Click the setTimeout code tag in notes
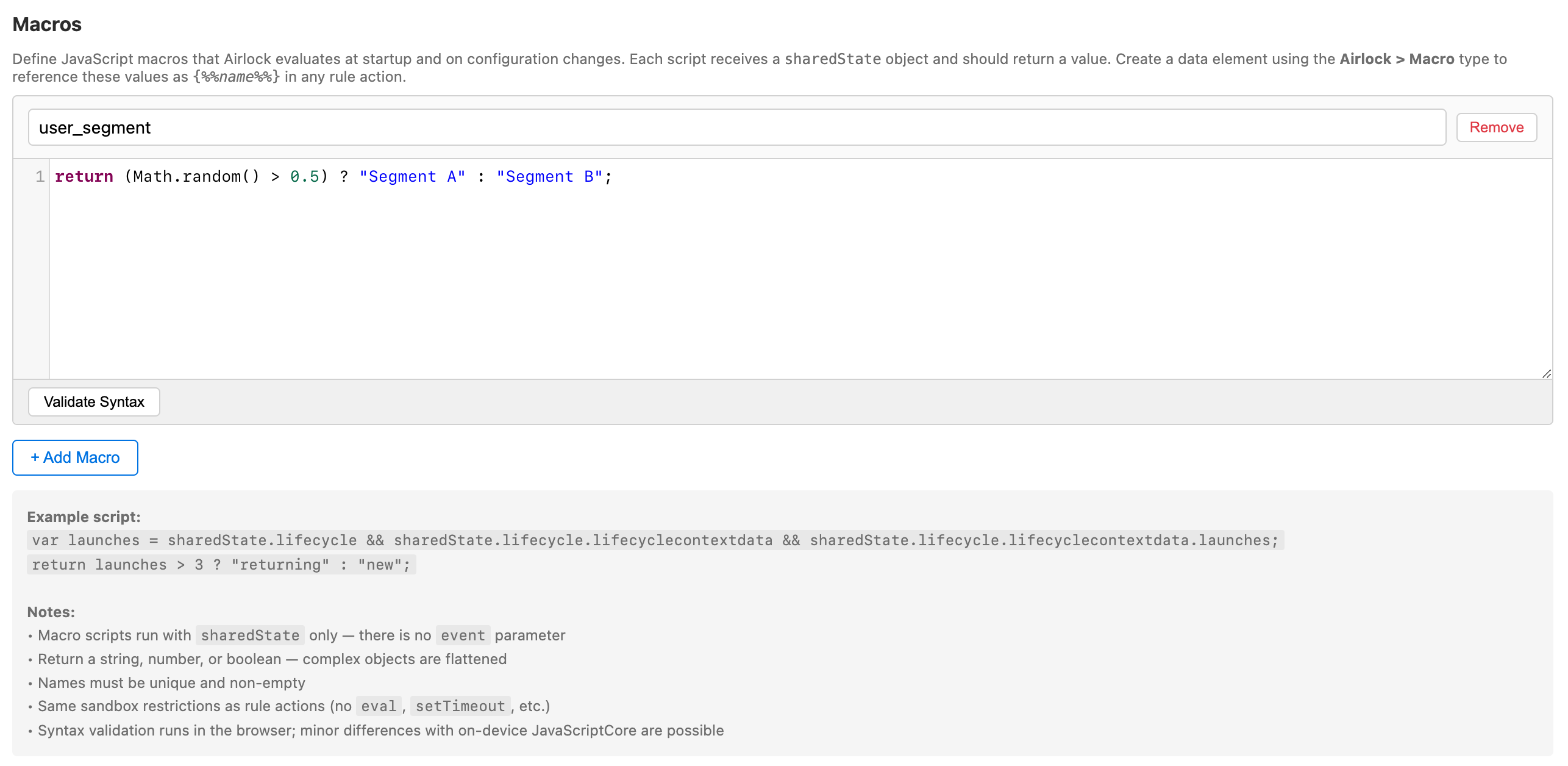The width and height of the screenshot is (1568, 766). pos(460,706)
